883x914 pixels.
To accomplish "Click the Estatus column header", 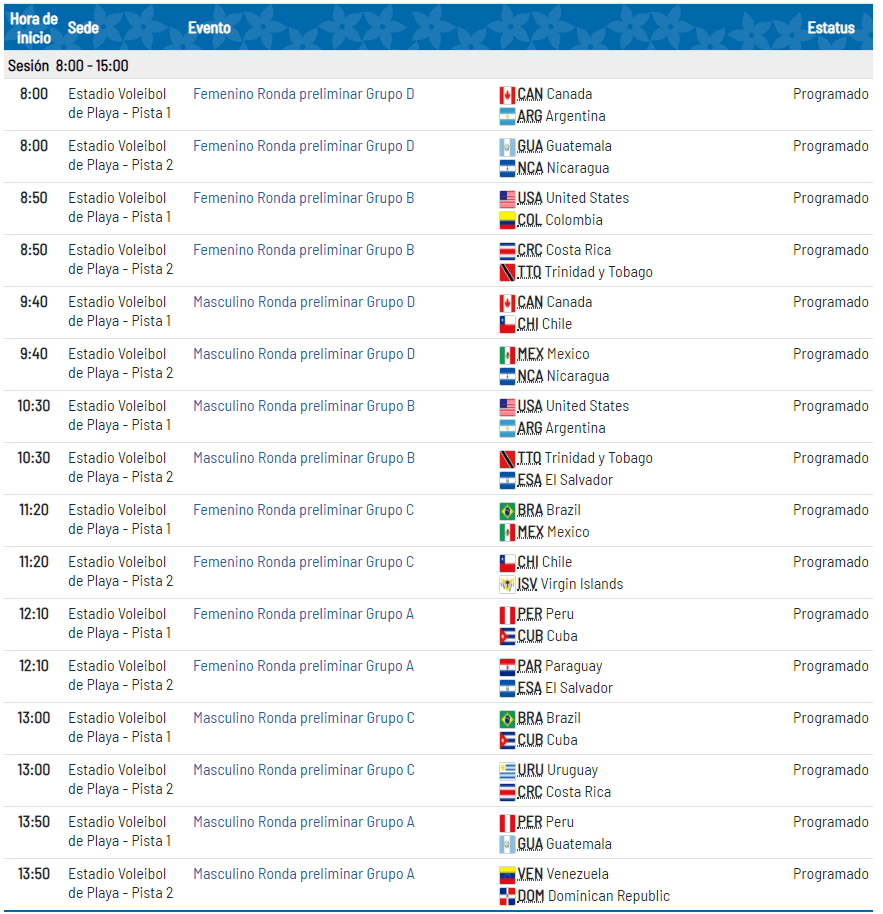I will (x=830, y=28).
